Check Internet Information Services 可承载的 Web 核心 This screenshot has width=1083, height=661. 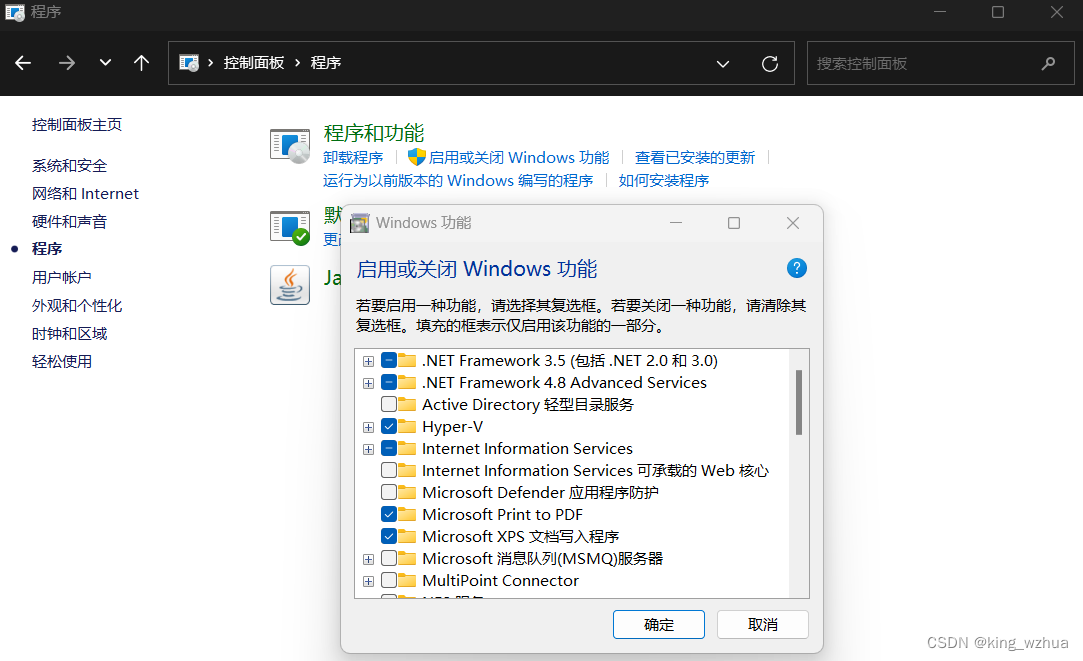[389, 470]
